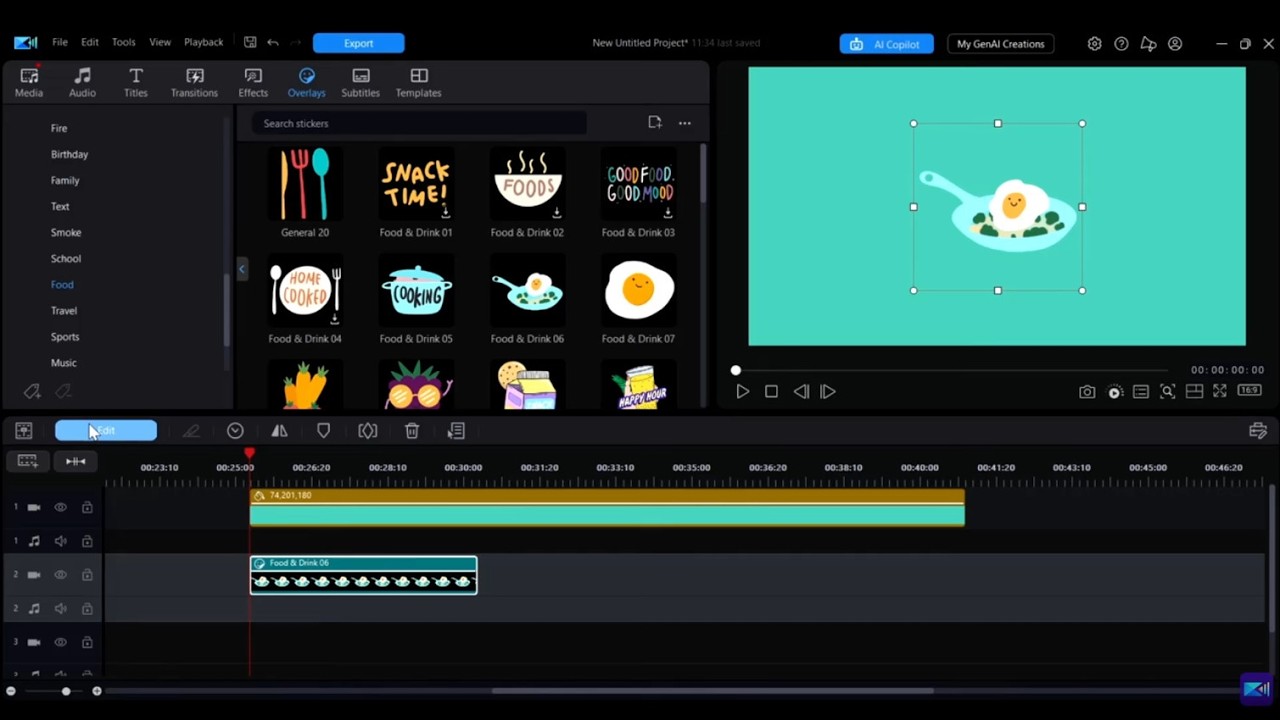Image resolution: width=1280 pixels, height=720 pixels.
Task: Play the preview
Action: (x=742, y=392)
